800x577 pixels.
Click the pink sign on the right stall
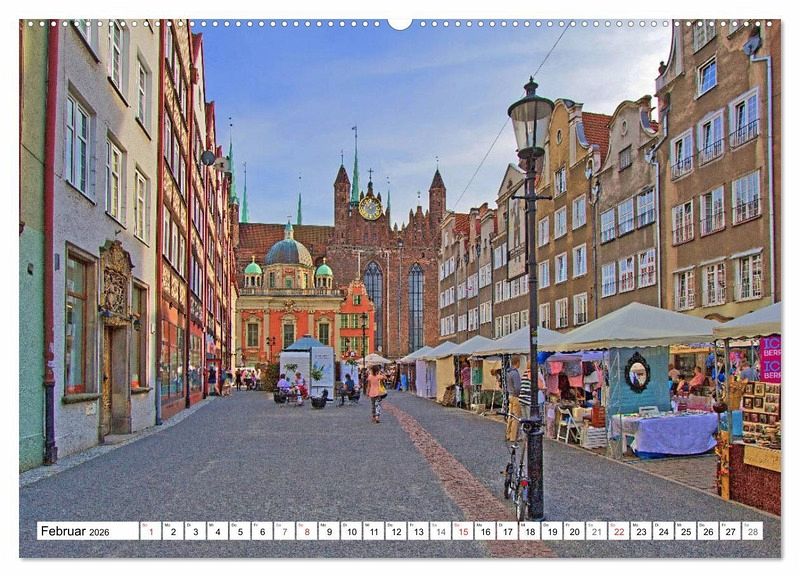[x=770, y=359]
